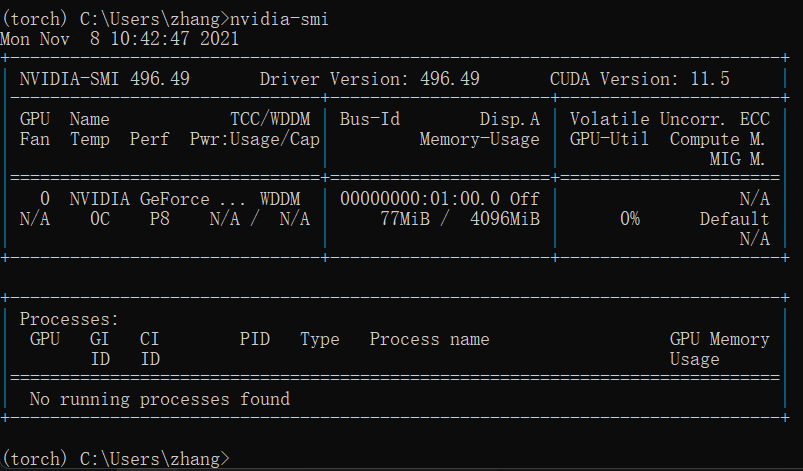Click the CUDA Version 11.5 text
The image size is (803, 471).
coord(640,79)
